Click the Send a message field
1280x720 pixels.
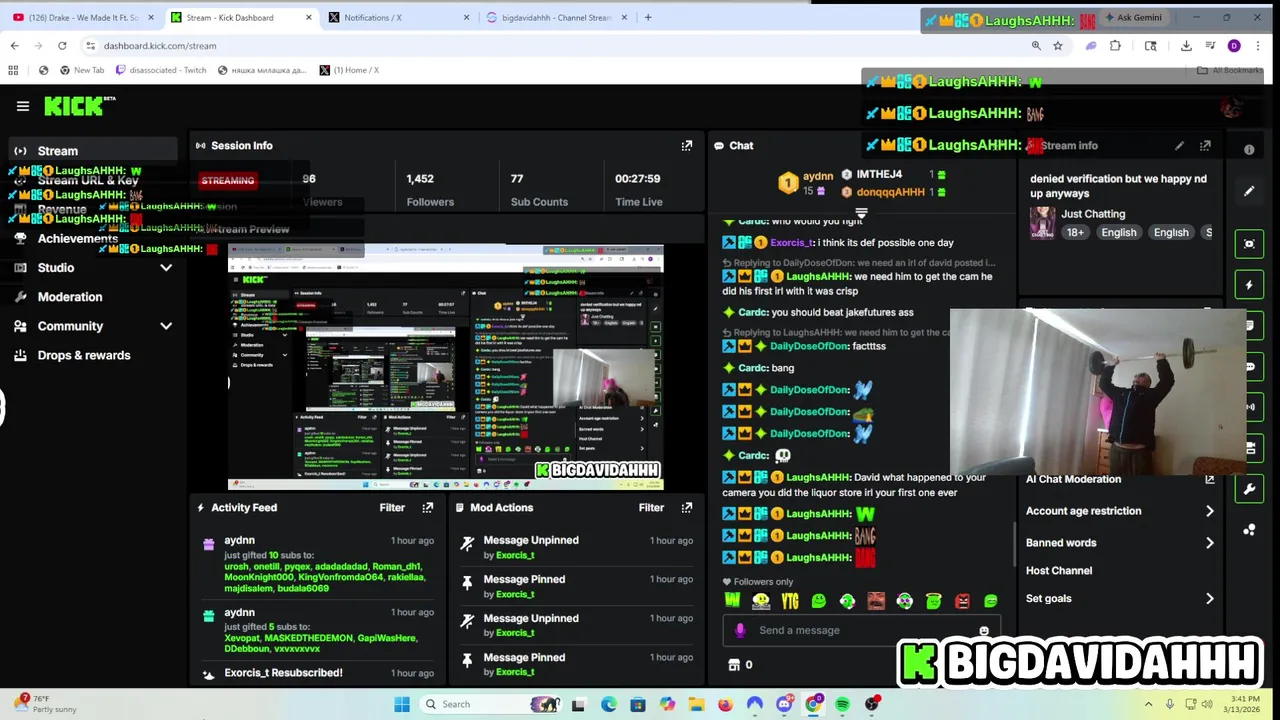click(860, 631)
